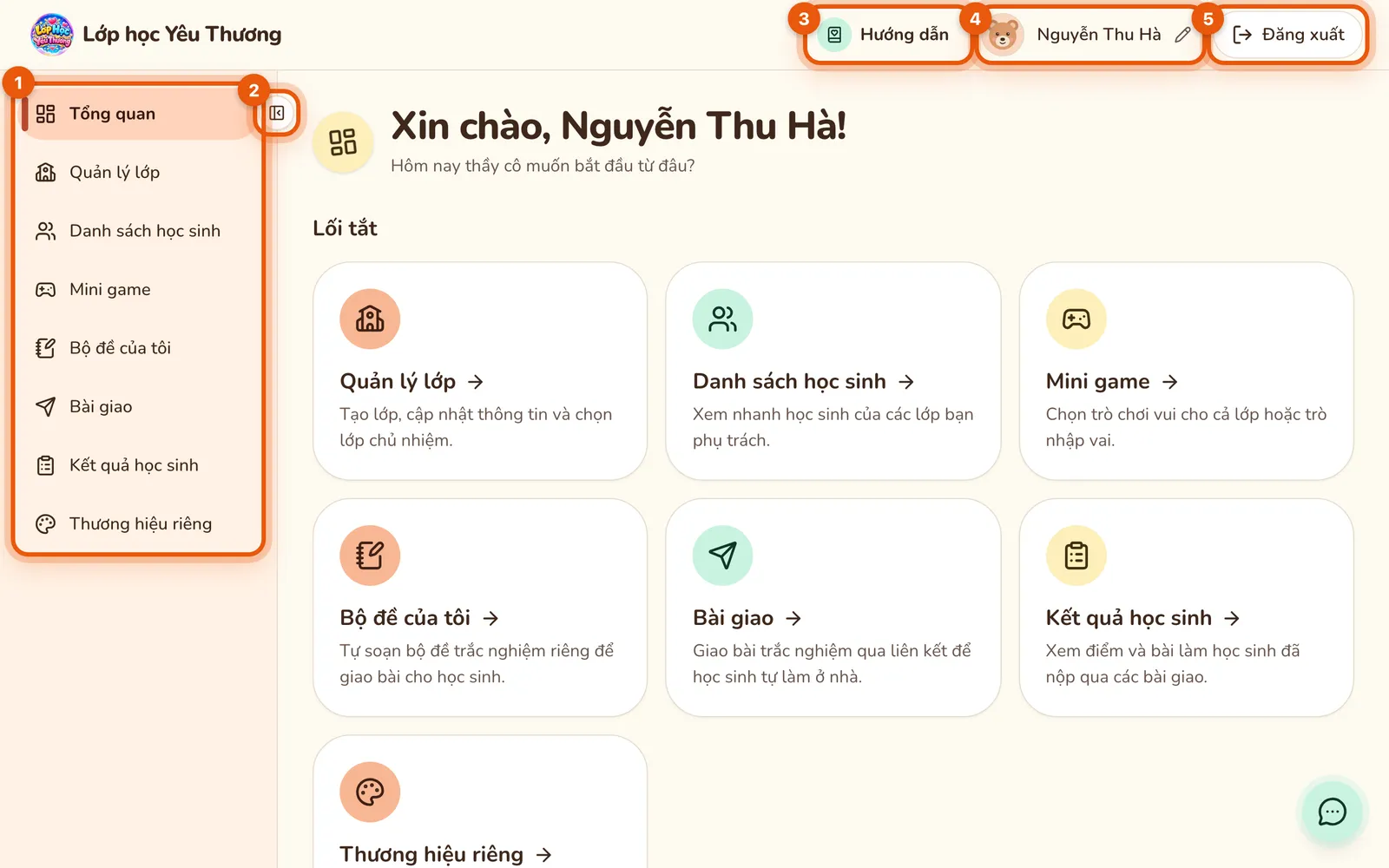The height and width of the screenshot is (868, 1389).
Task: Click the Thương hiệu riêng card palette icon
Action: (x=370, y=792)
